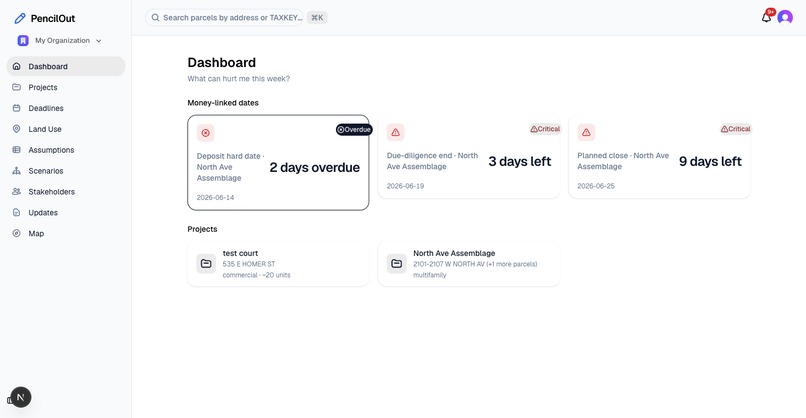This screenshot has height=418, width=806.
Task: Open Stakeholders in the sidebar
Action: point(66,192)
